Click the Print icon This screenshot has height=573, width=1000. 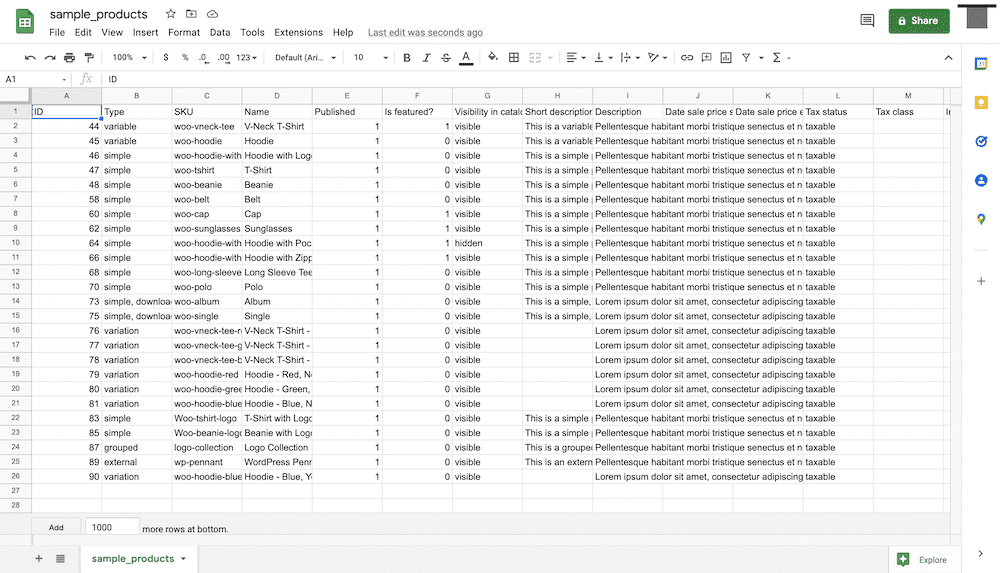pos(69,58)
